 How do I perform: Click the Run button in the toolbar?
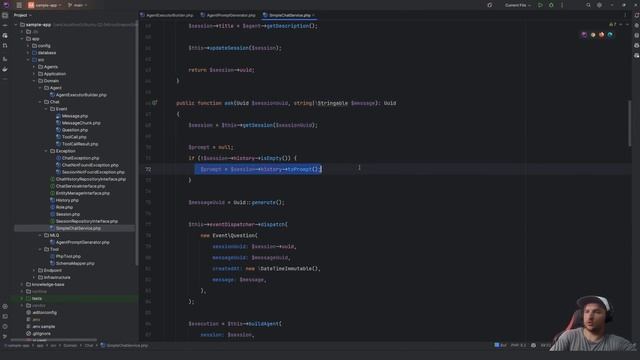(540, 5)
